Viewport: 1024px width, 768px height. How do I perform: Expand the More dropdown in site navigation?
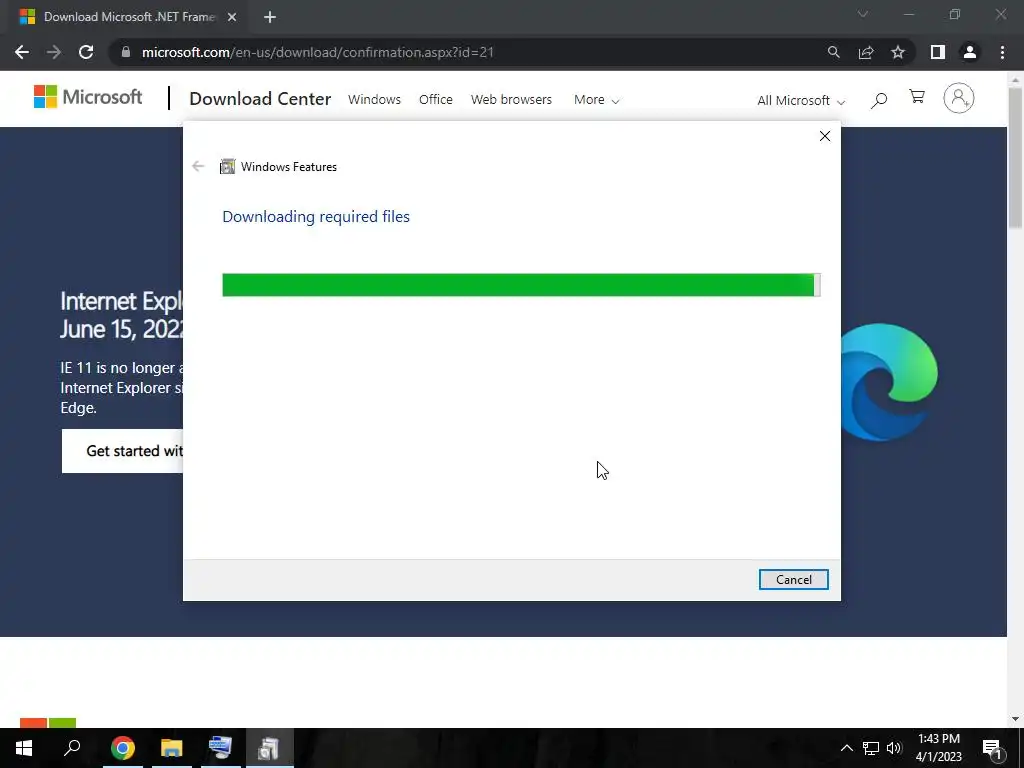(596, 99)
